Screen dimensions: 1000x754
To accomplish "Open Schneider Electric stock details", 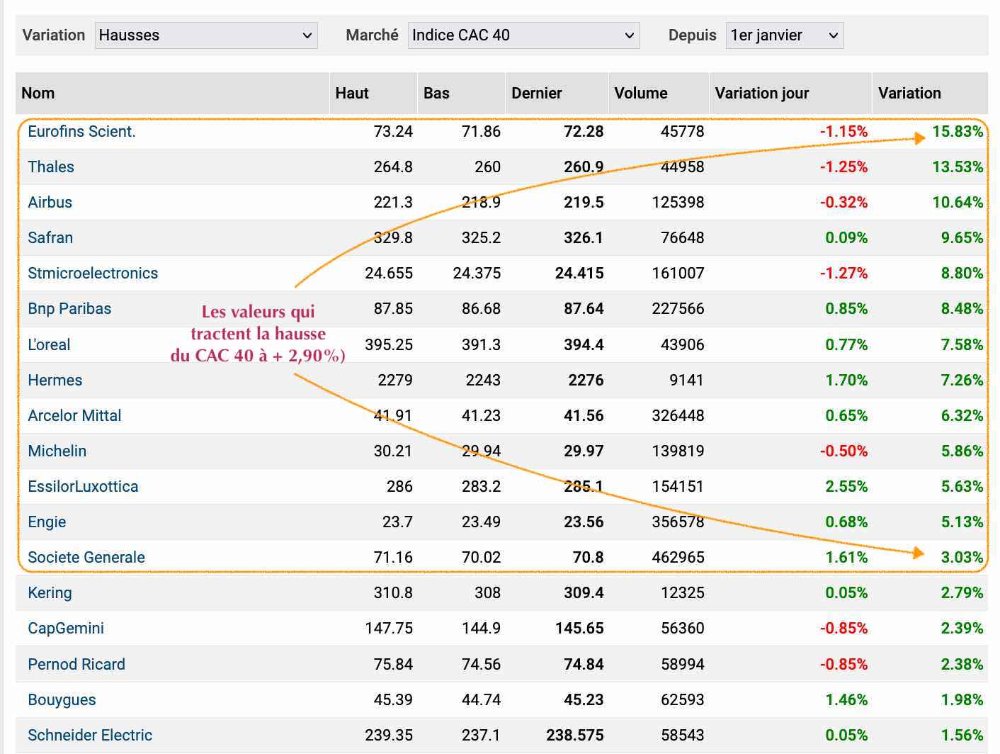I will point(90,735).
